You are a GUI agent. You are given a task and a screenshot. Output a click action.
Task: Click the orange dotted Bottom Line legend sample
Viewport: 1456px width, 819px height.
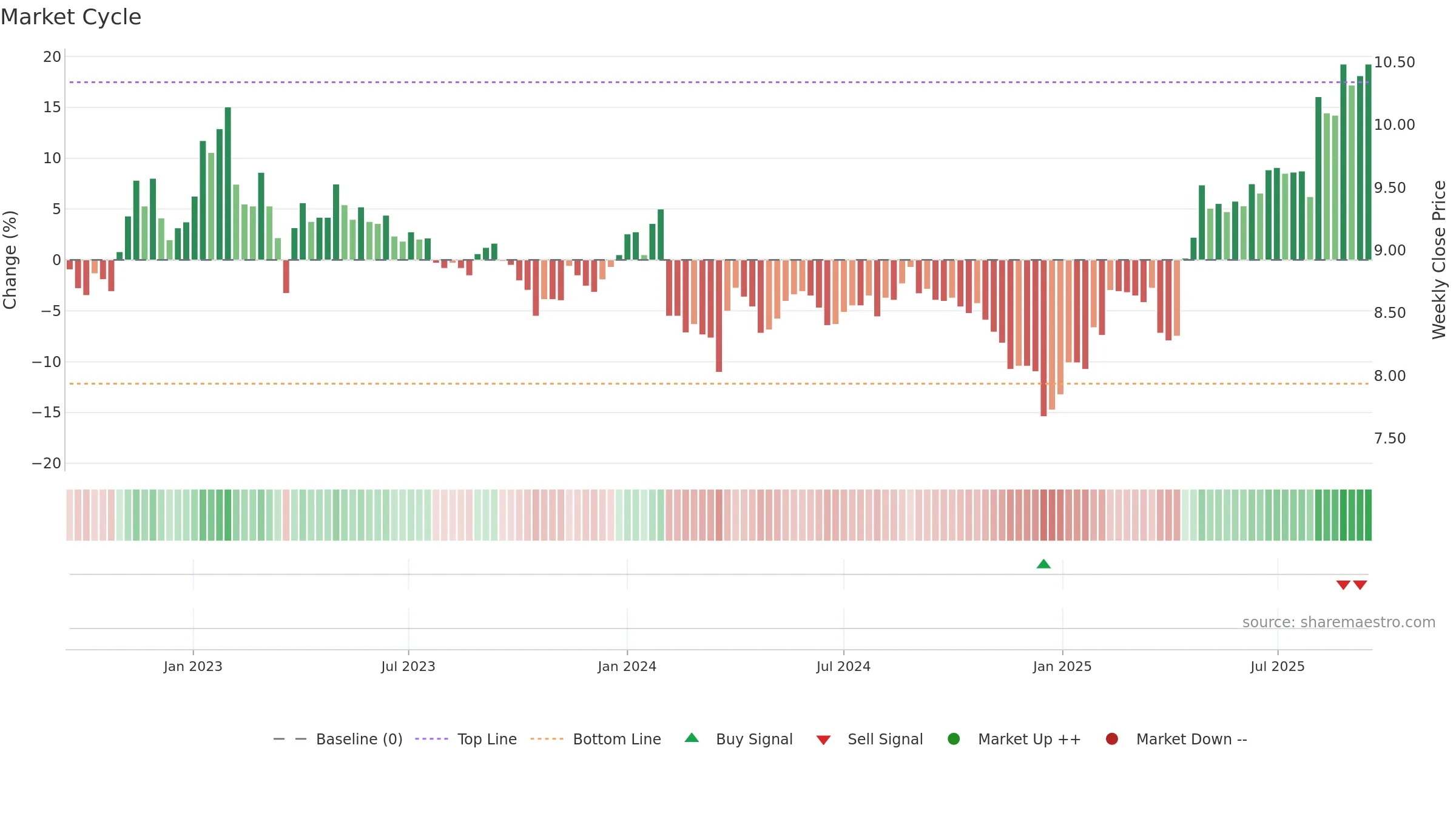547,739
